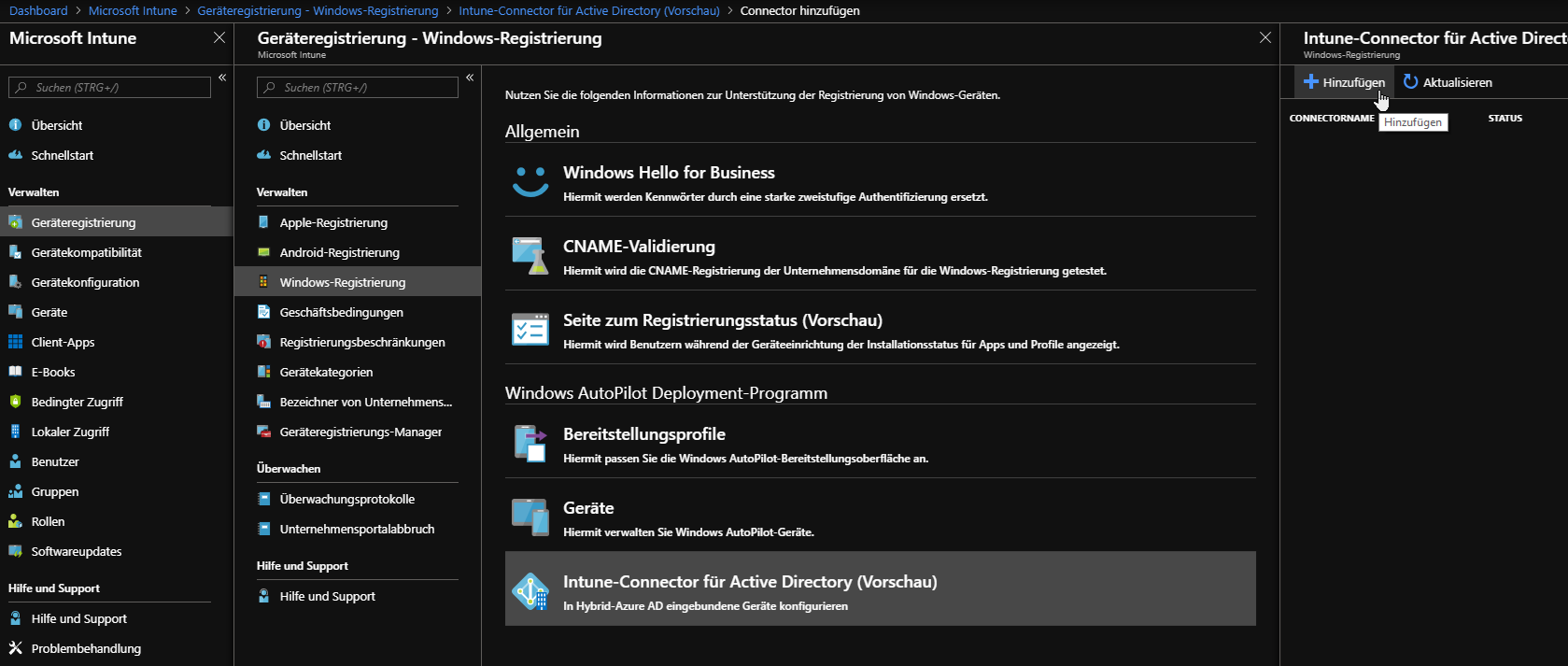Screen dimensions: 1568x666
Task: Click the Rollen icon
Action: click(15, 520)
